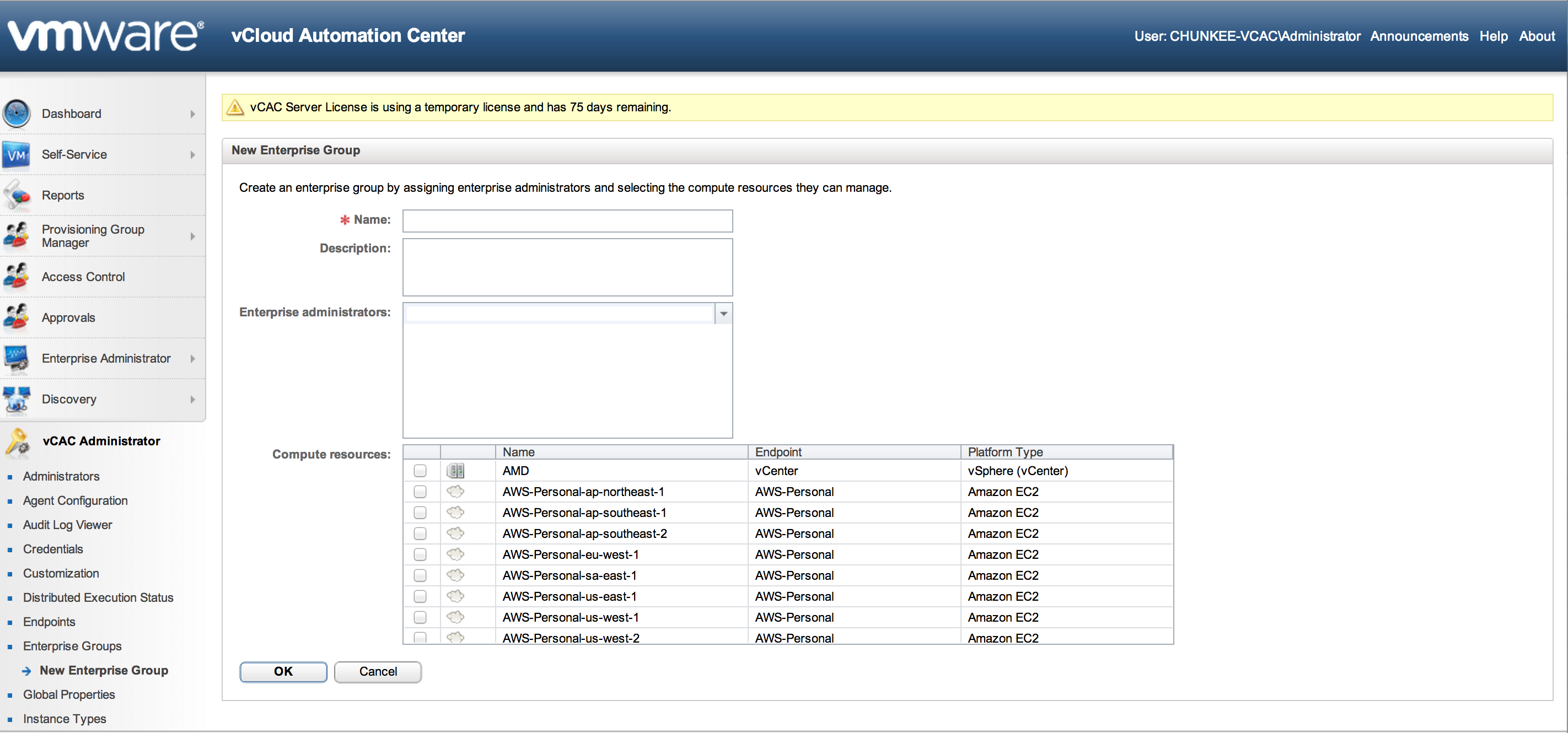Click the Provisioning Group Manager icon
The height and width of the screenshot is (733, 1568).
17,236
